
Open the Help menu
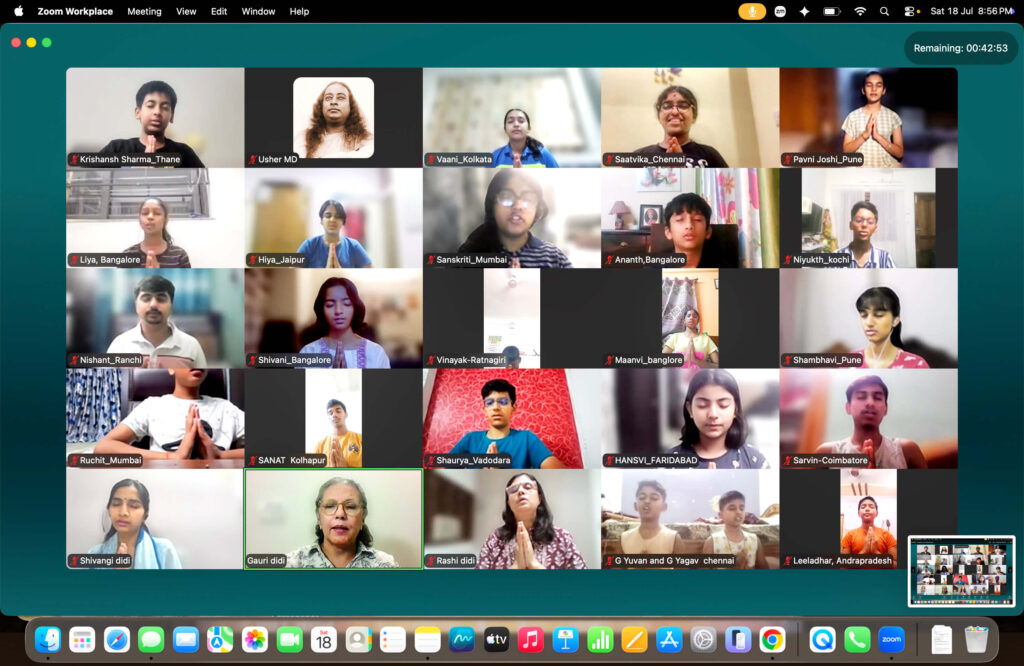[299, 11]
